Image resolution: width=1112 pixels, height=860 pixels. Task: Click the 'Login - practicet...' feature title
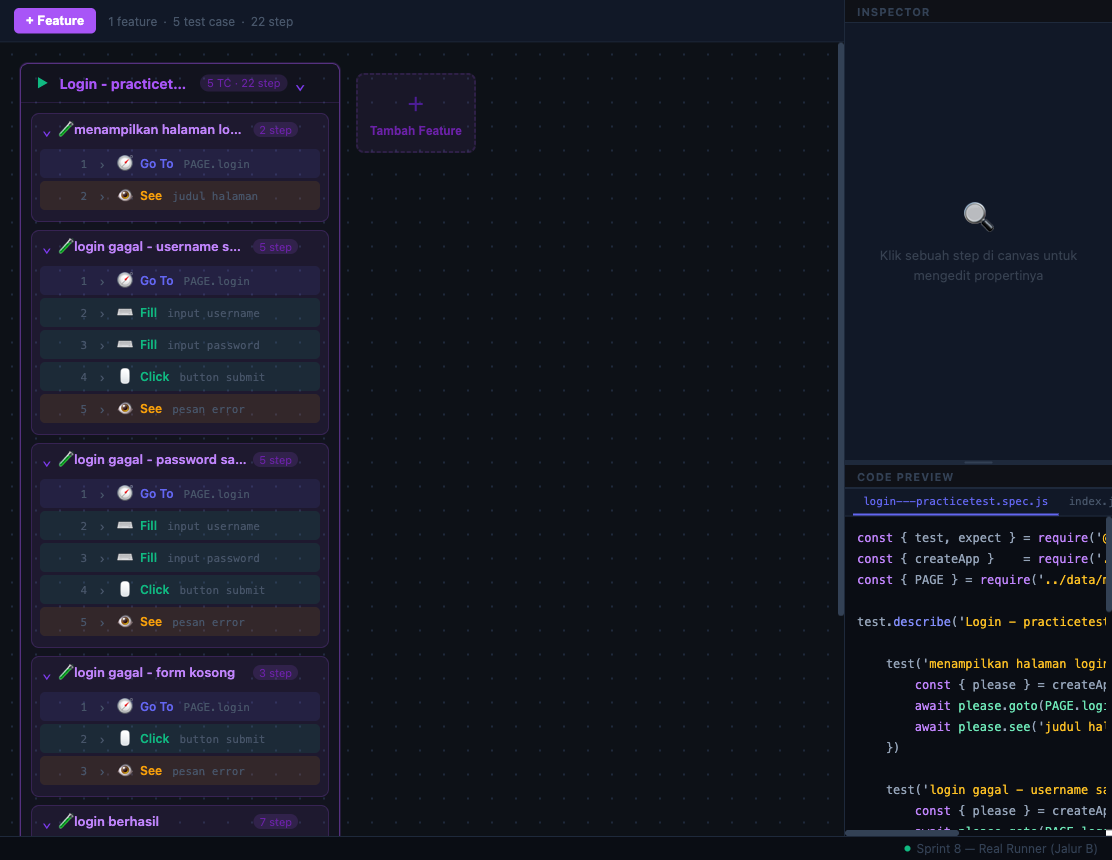point(123,84)
